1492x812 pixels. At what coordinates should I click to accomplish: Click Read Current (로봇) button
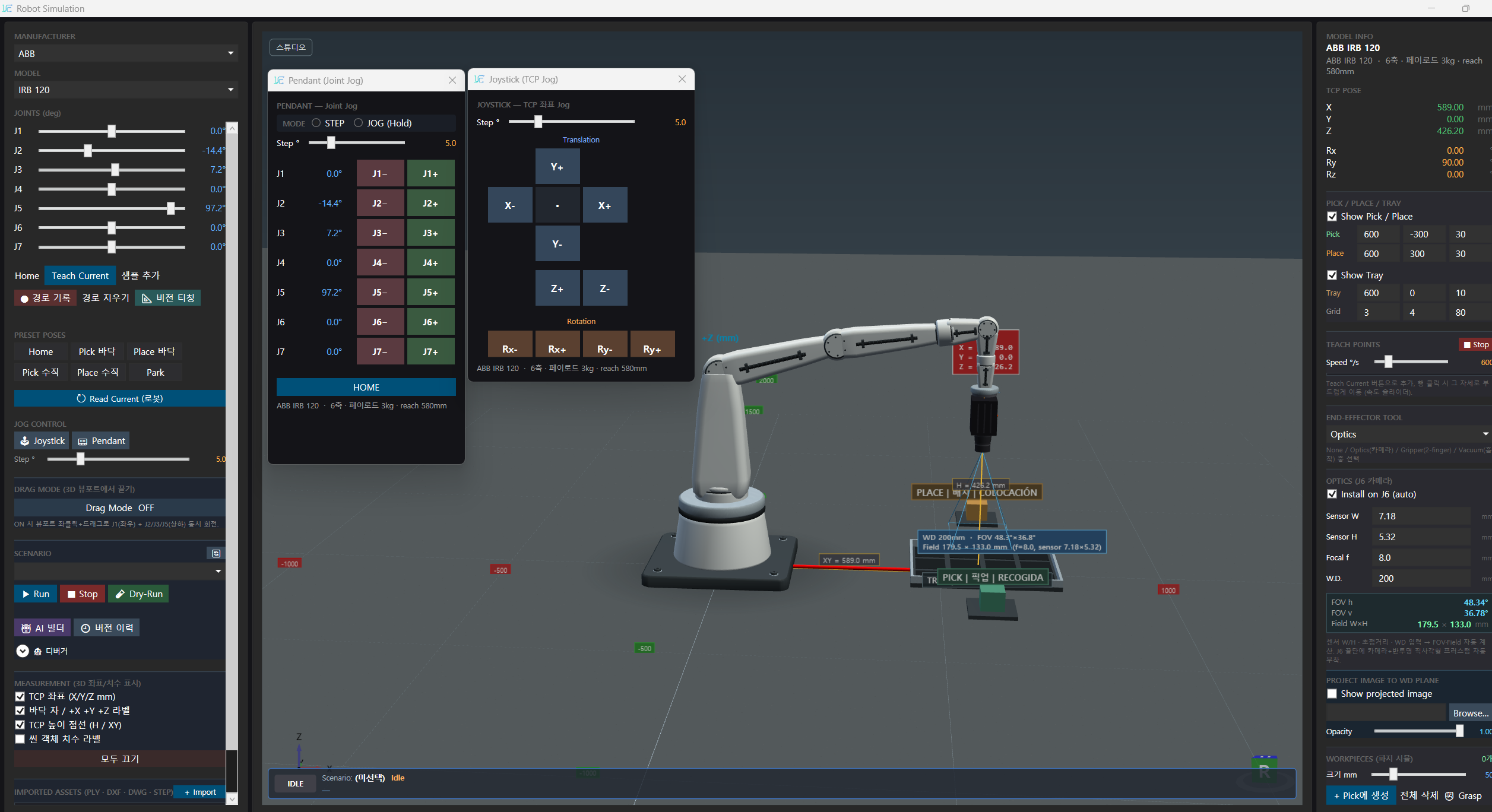point(119,398)
